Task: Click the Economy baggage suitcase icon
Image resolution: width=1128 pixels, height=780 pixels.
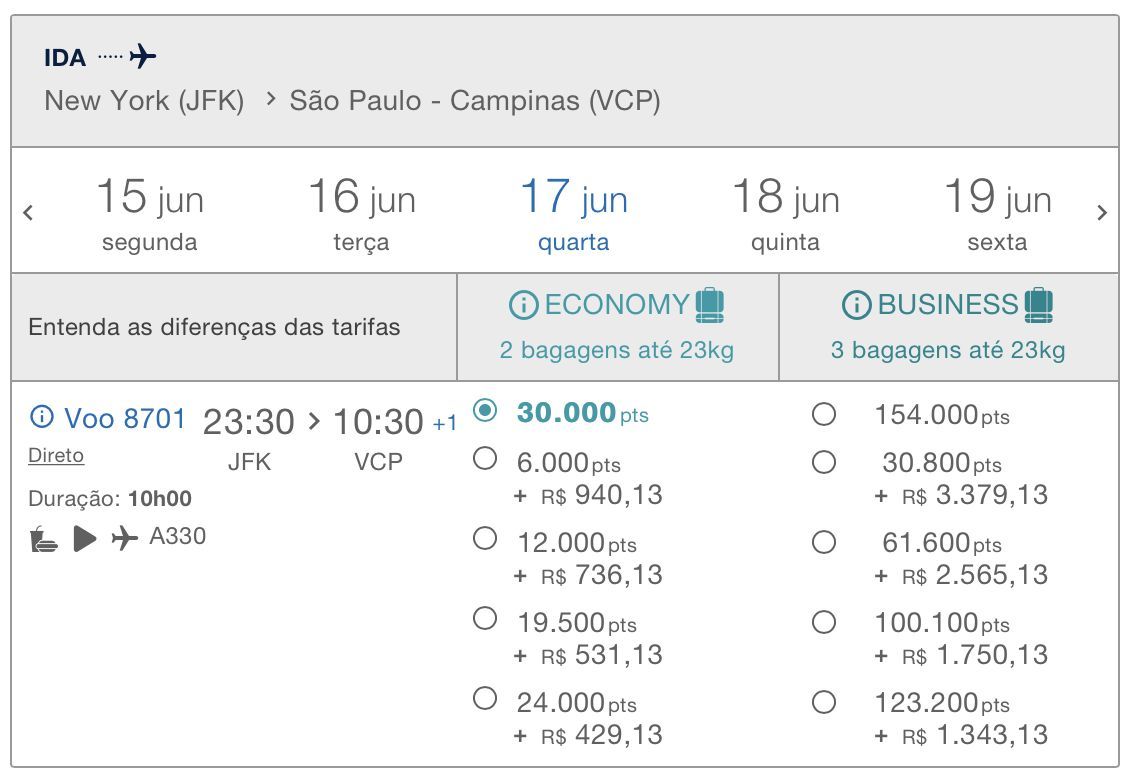Action: click(709, 304)
